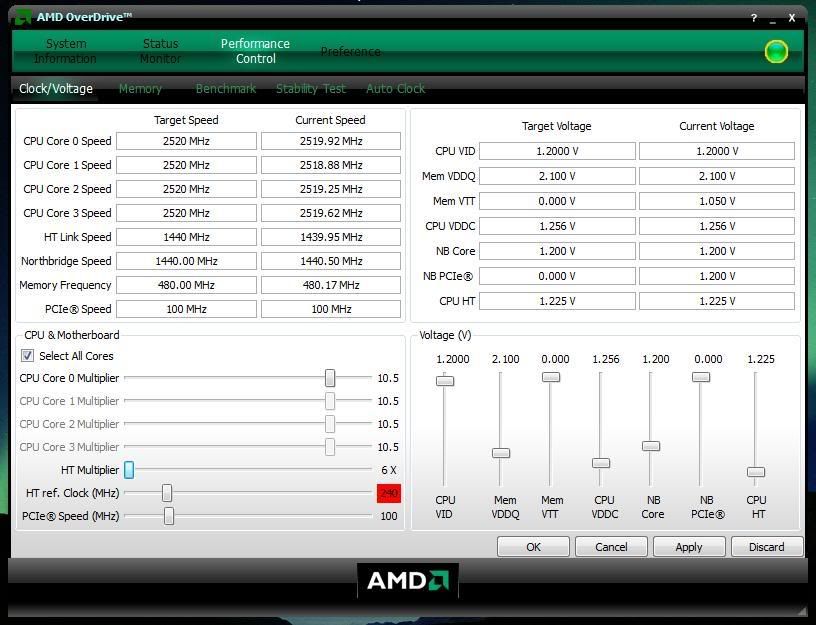Click the PCIe Speed slider handle
The width and height of the screenshot is (816, 625).
point(169,516)
